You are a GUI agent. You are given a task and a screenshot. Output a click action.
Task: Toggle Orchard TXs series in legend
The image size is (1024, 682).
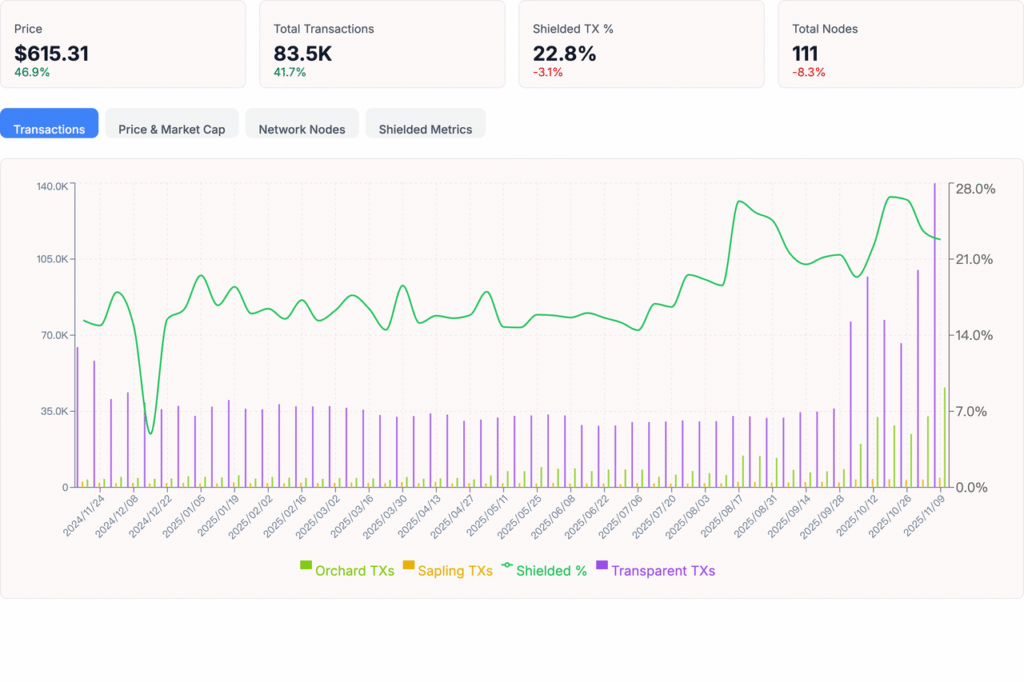pos(354,571)
